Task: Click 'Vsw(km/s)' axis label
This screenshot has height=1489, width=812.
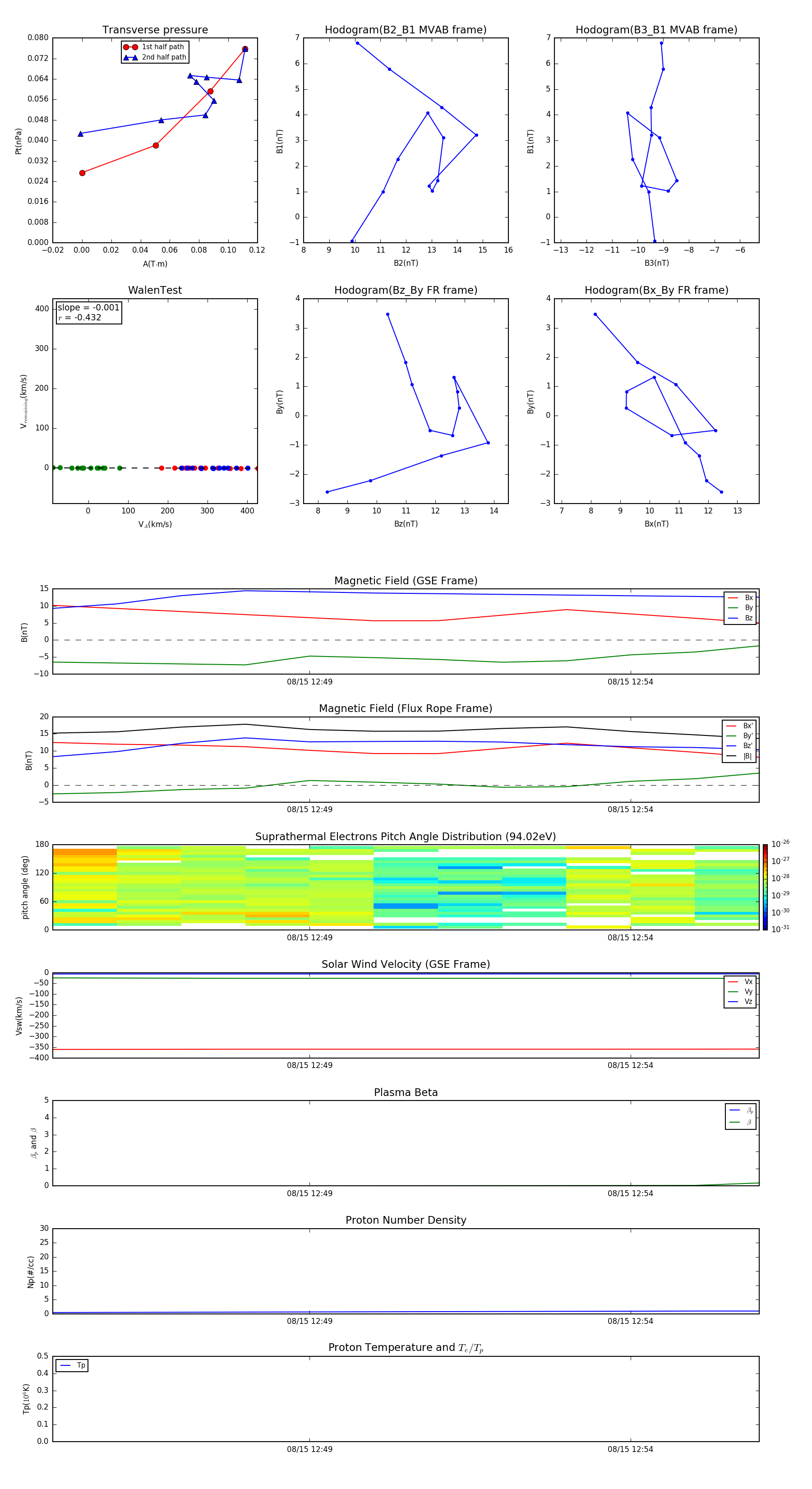Action: click(x=18, y=1015)
